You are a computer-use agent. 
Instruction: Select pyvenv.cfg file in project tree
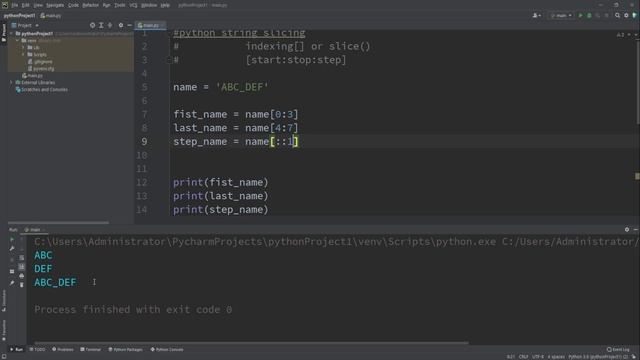pyautogui.click(x=41, y=69)
